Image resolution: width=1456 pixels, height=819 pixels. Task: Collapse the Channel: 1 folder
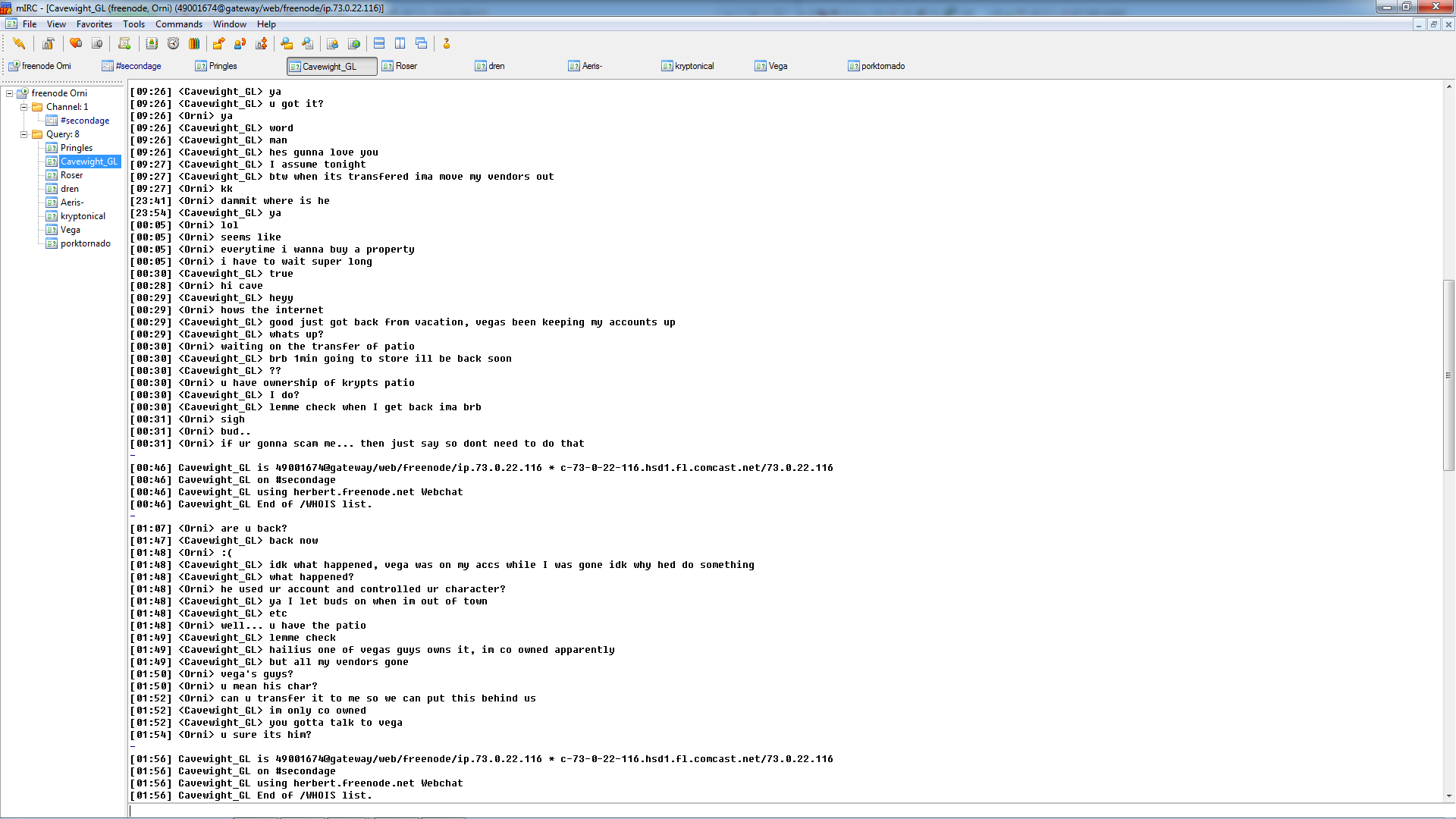pos(24,107)
